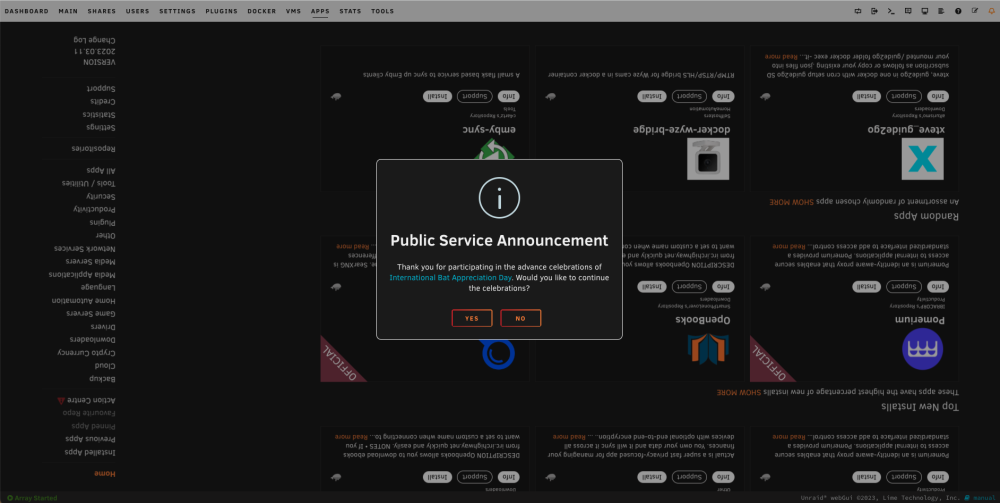Click SHOW MORE beside Top New Installs
The image size is (1000, 503).
[x=738, y=393]
